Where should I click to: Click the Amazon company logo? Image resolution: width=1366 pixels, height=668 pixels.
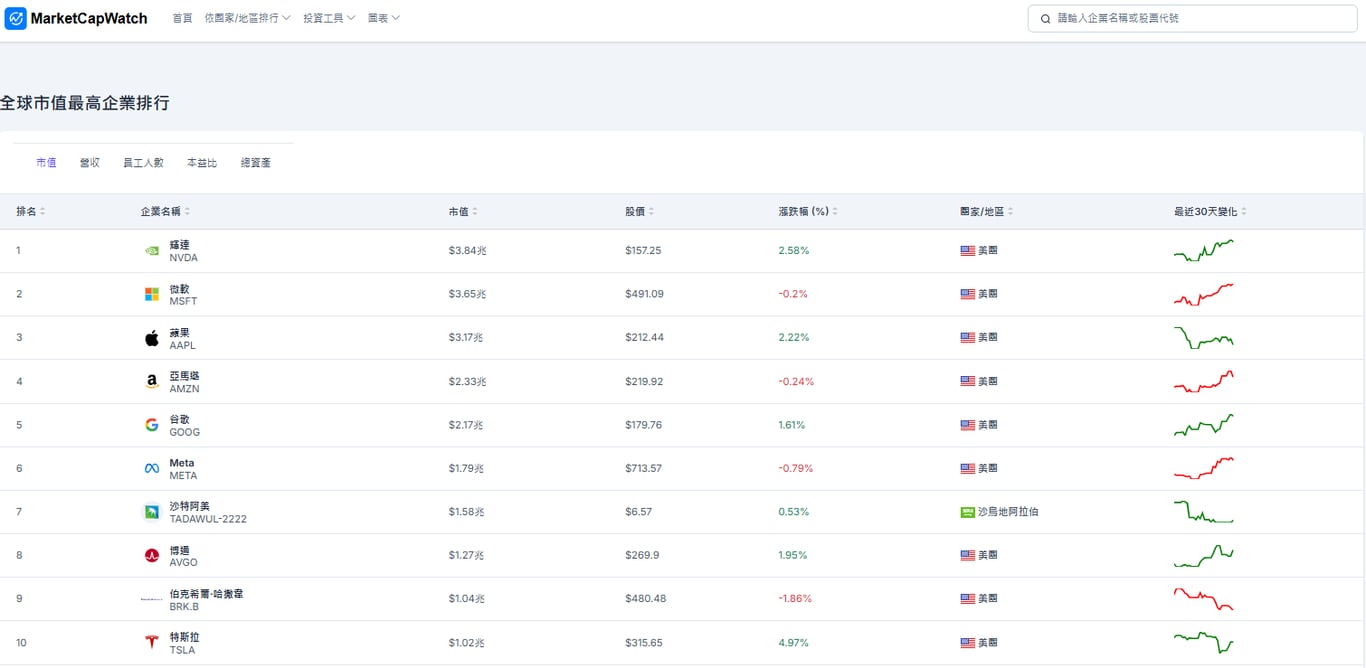[x=152, y=381]
